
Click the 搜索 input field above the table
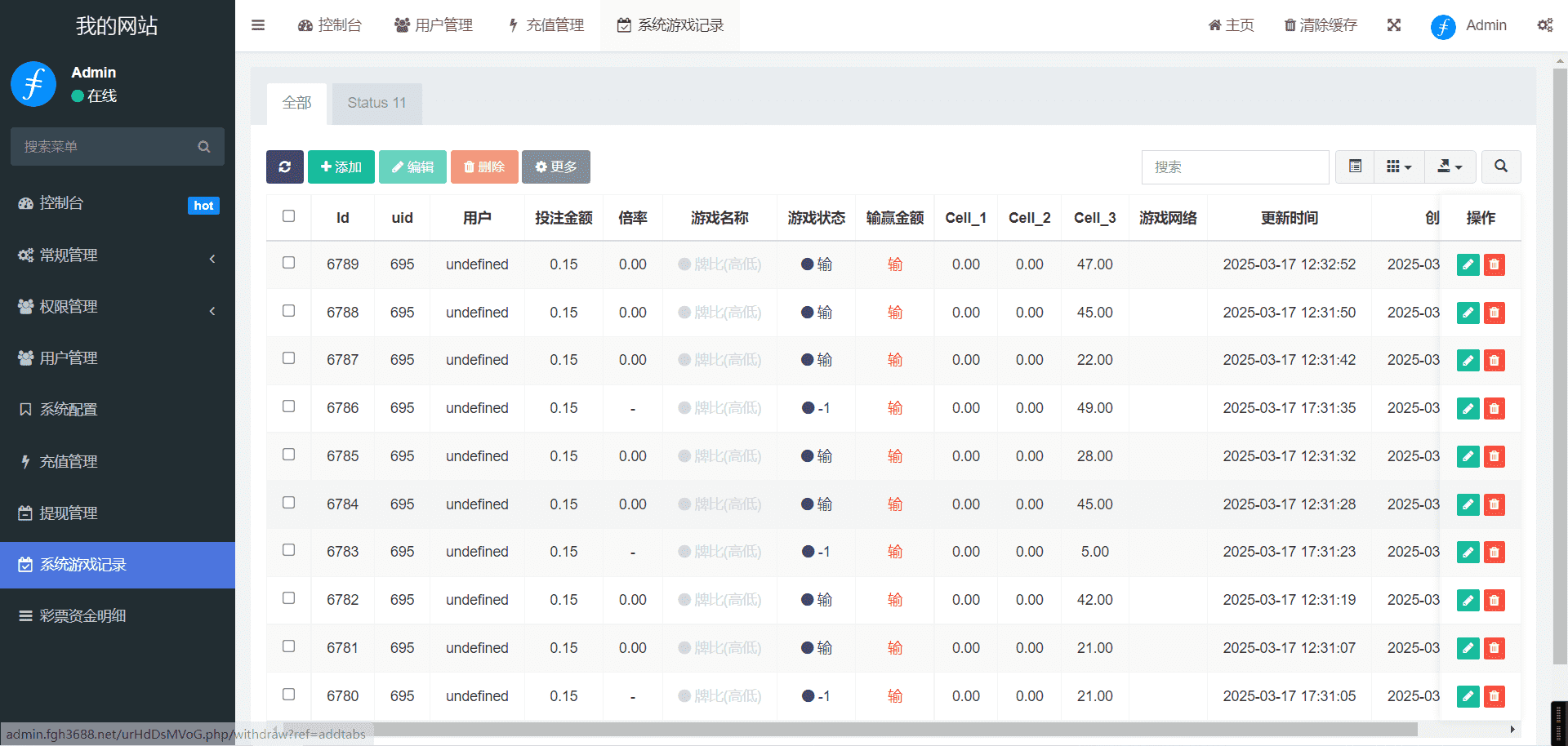[1235, 167]
